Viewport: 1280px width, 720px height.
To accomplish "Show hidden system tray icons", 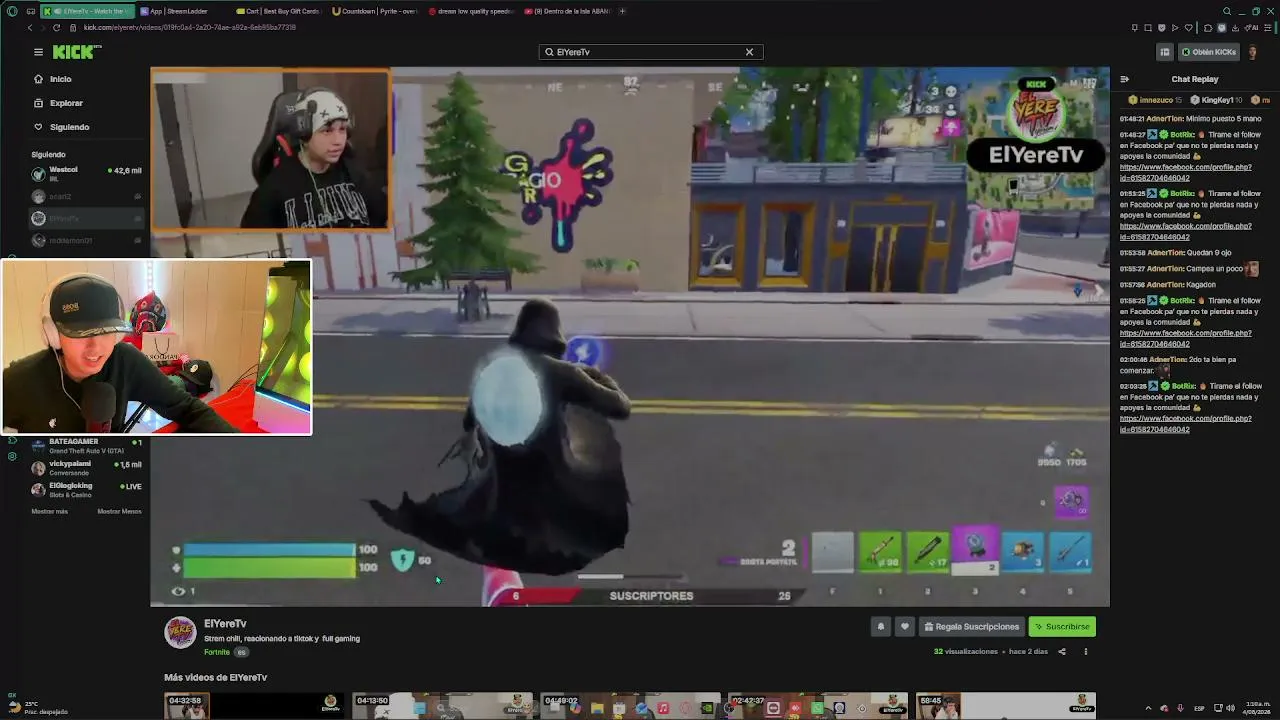I will (x=1147, y=708).
